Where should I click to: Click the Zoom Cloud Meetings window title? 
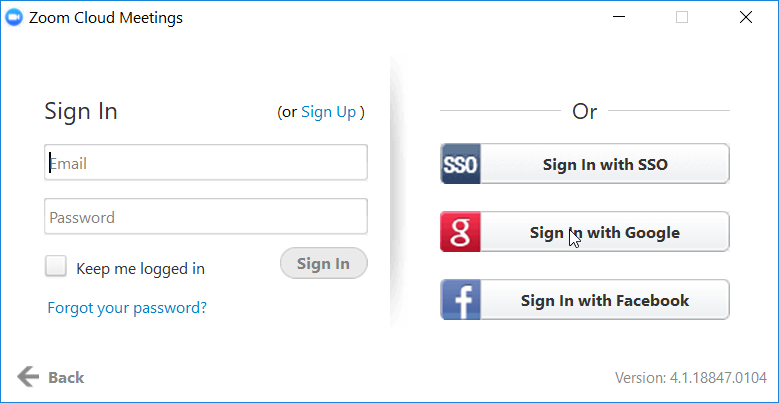click(x=106, y=17)
